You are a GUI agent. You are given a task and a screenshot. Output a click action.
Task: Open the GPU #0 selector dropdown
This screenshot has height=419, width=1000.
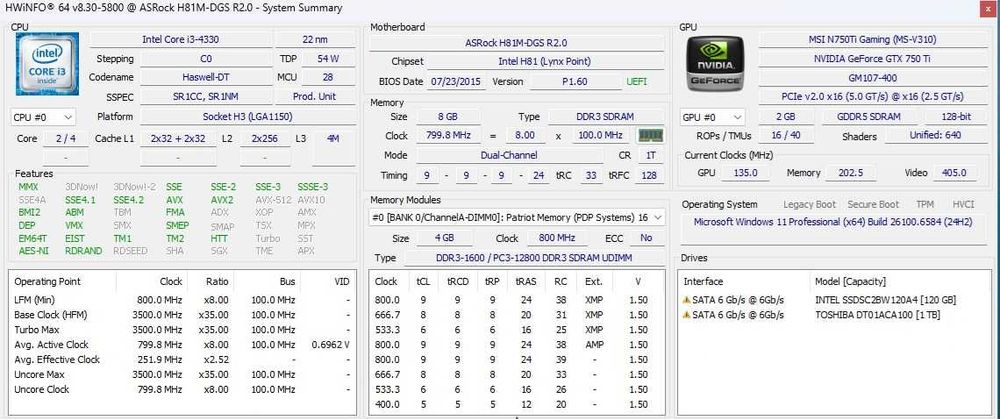(x=712, y=117)
